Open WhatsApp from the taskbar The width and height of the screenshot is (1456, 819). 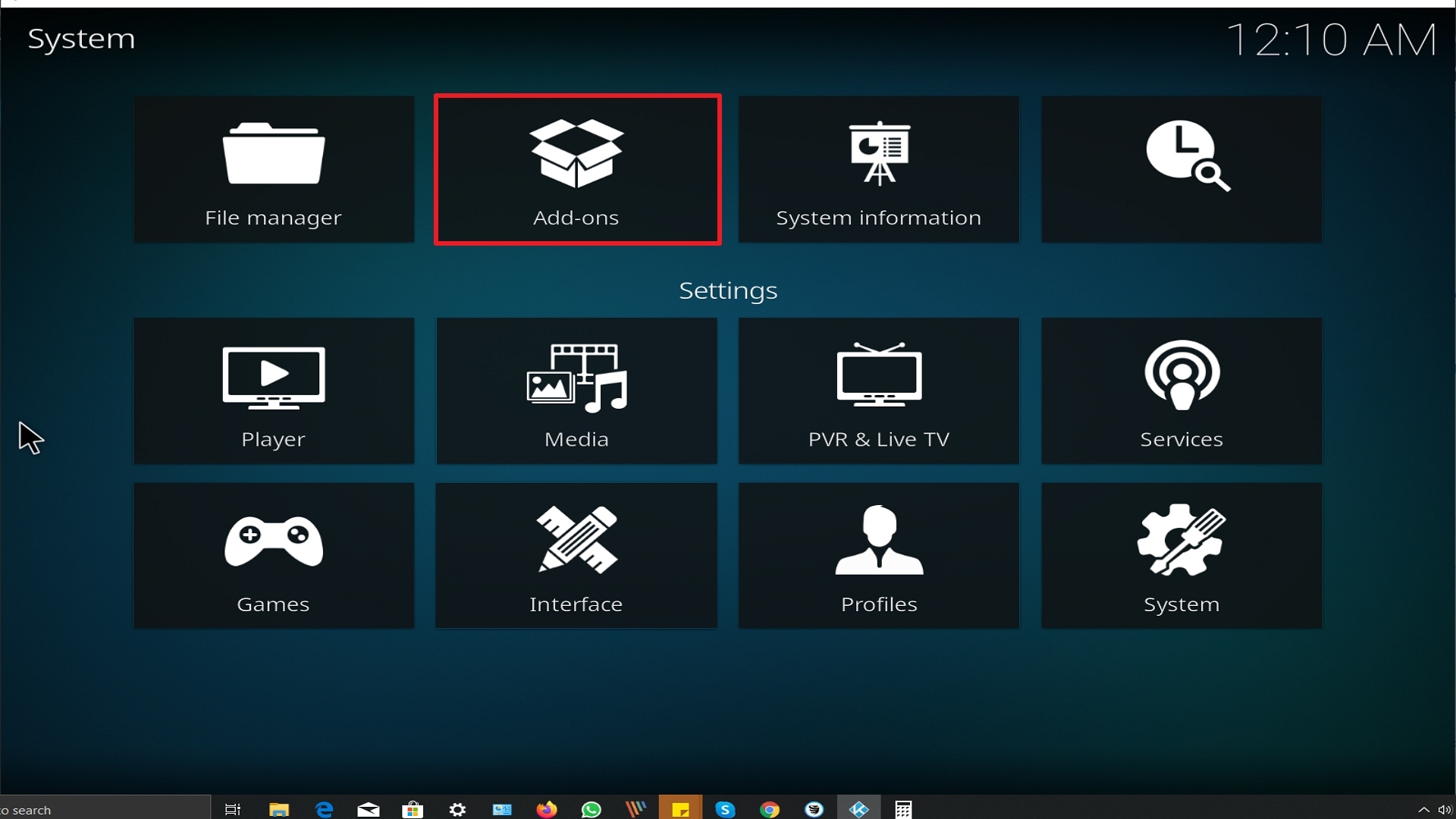click(x=591, y=809)
